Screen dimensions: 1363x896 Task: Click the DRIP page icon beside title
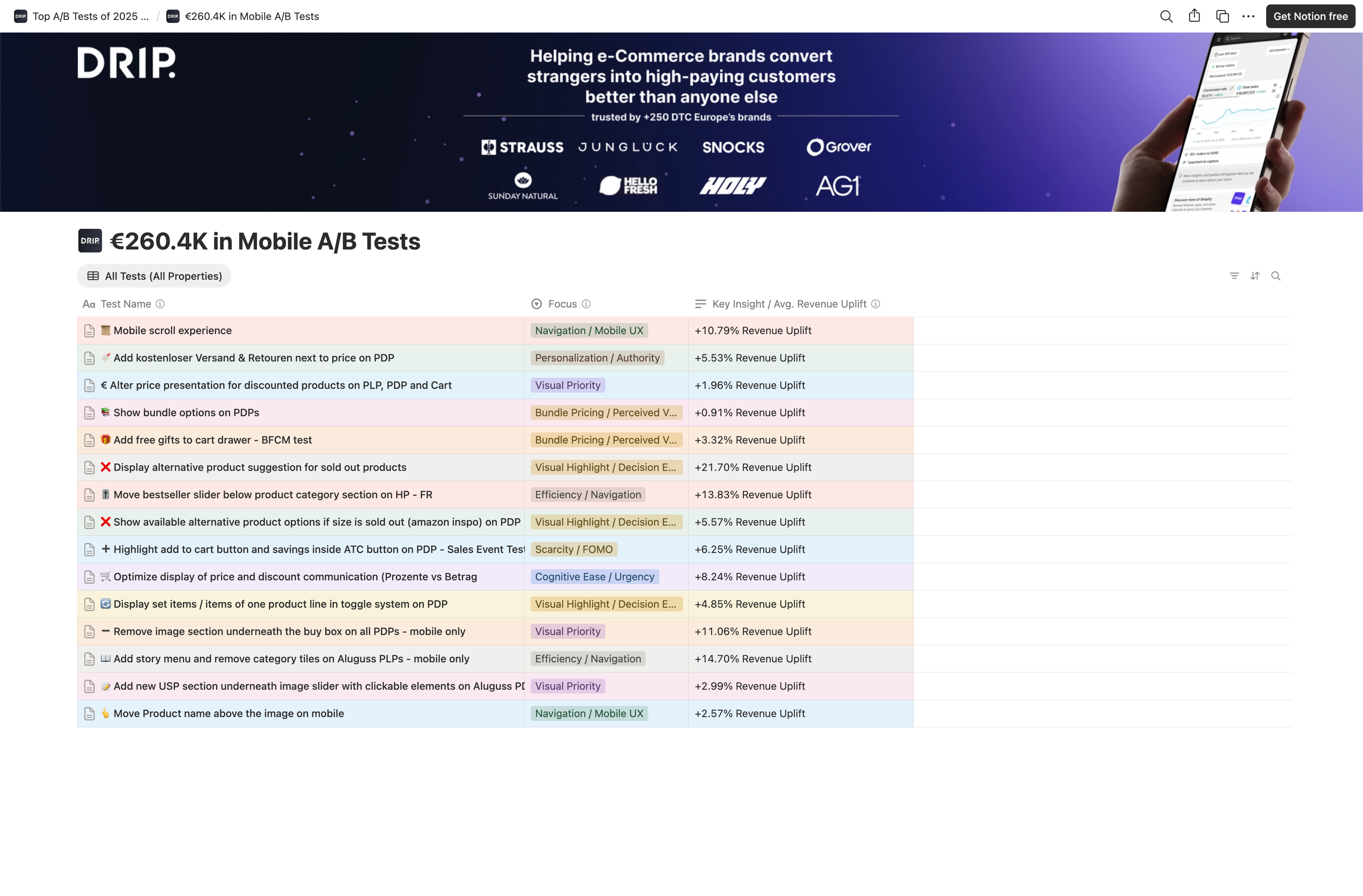(x=90, y=241)
